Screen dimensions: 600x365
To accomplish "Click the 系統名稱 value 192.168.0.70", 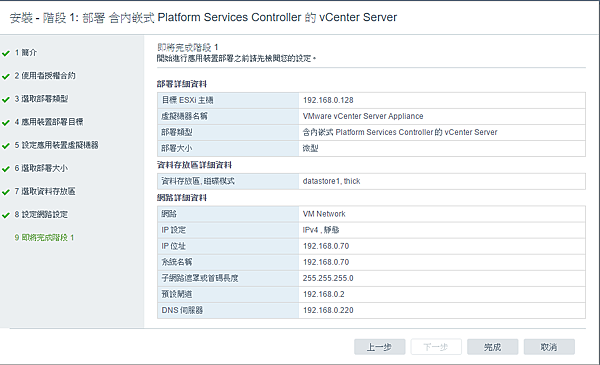I will click(326, 262).
